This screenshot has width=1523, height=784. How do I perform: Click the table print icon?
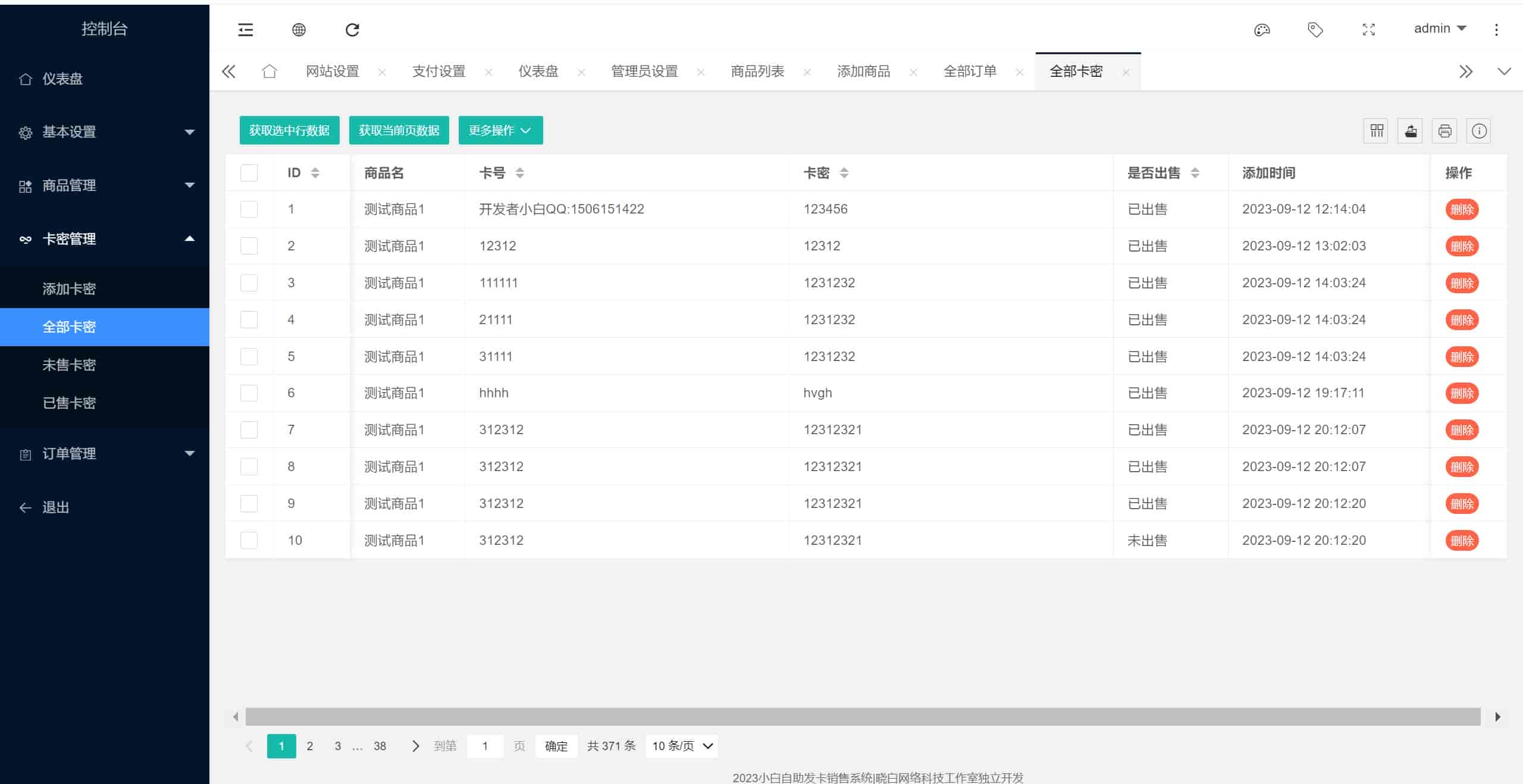pyautogui.click(x=1444, y=131)
